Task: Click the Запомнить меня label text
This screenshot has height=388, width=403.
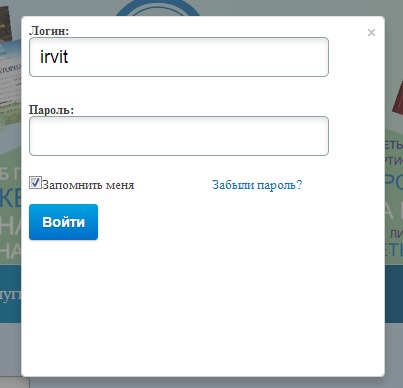Action: [x=88, y=185]
